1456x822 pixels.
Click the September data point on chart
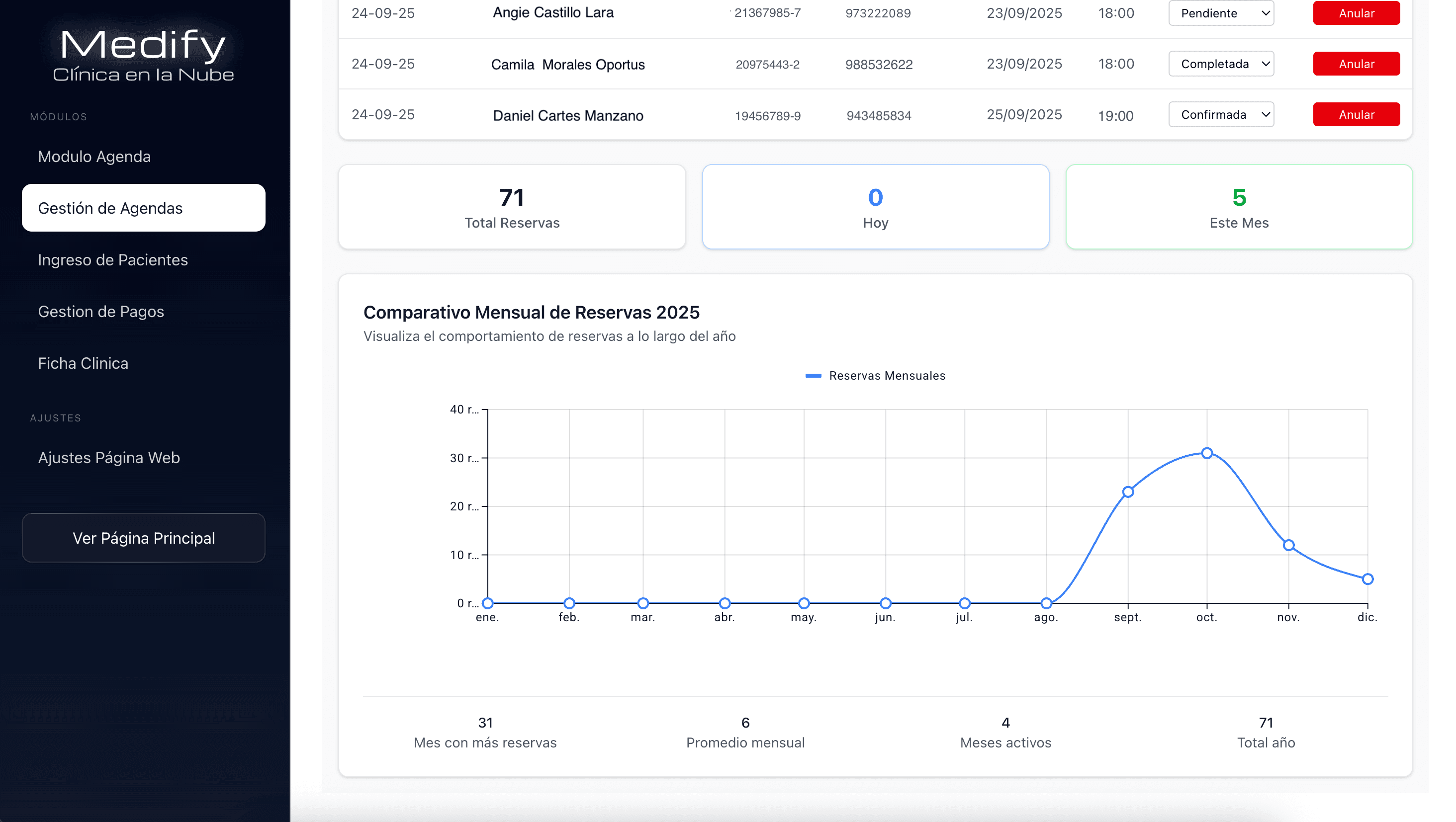click(x=1128, y=492)
